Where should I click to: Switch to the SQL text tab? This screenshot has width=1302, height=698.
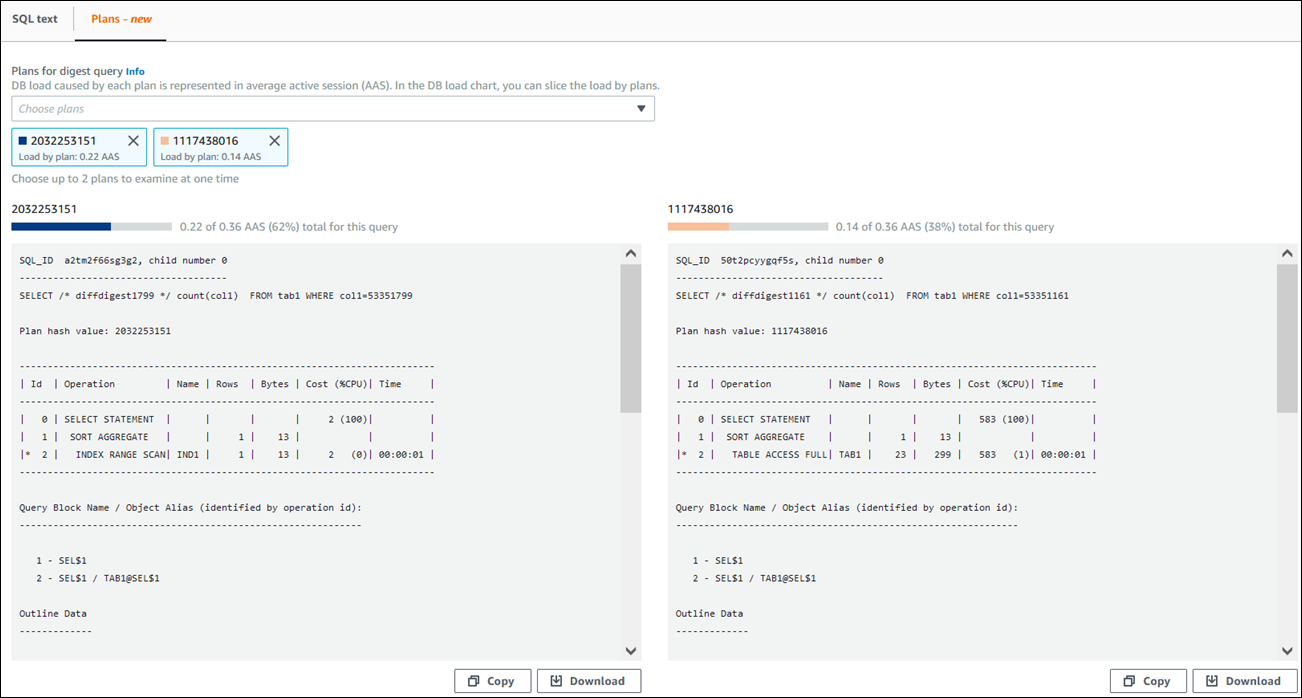35,19
